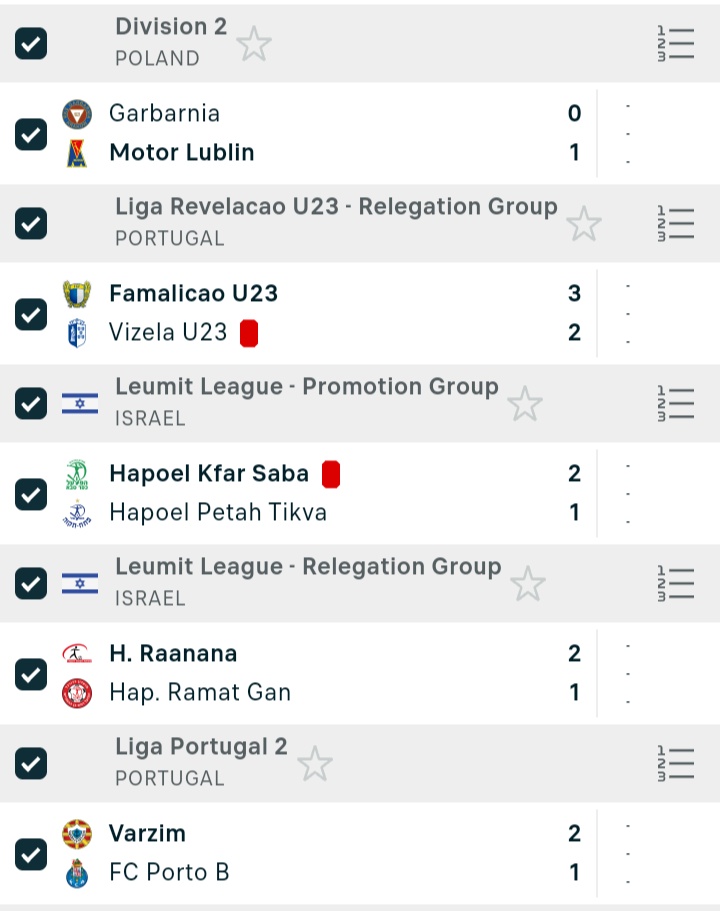Open Leumit Relegation Group standings icon
720x911 pixels.
point(676,584)
